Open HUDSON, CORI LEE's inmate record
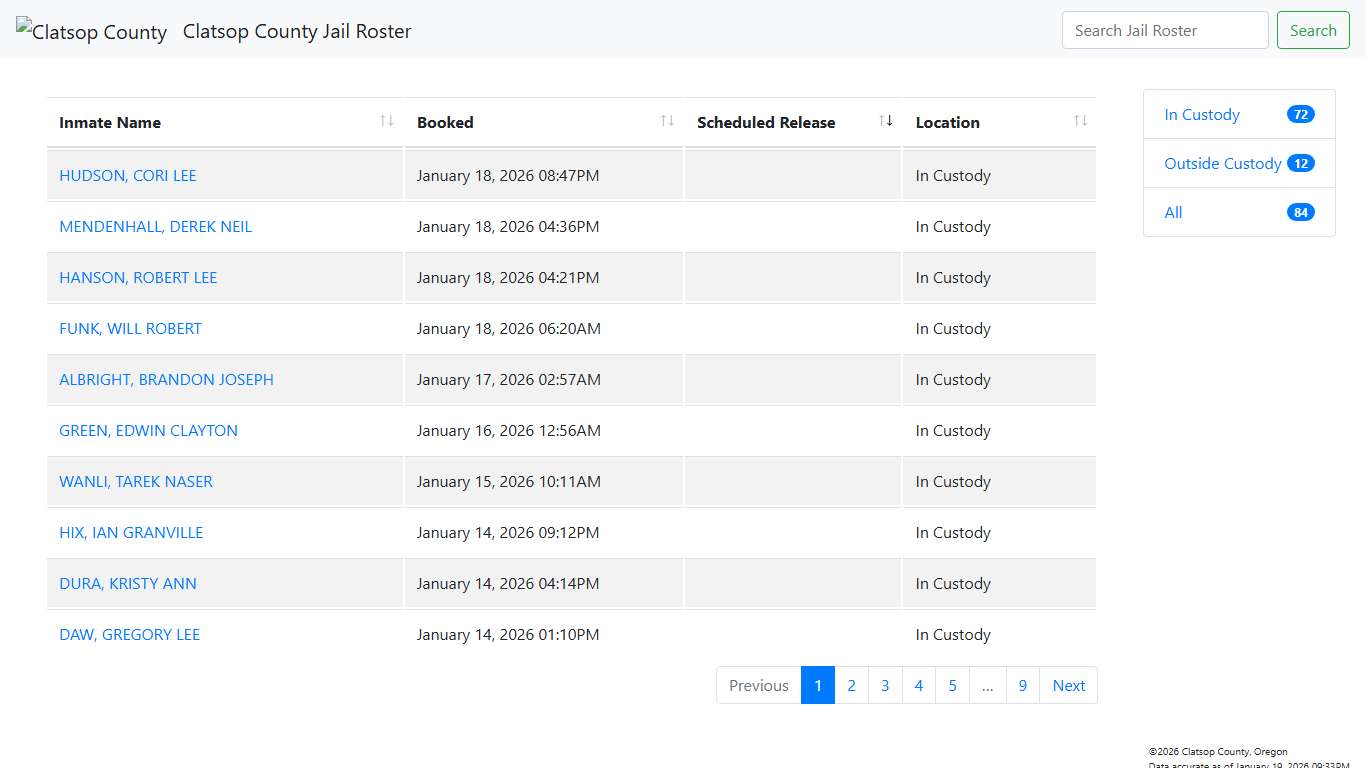The image size is (1366, 768). [127, 175]
